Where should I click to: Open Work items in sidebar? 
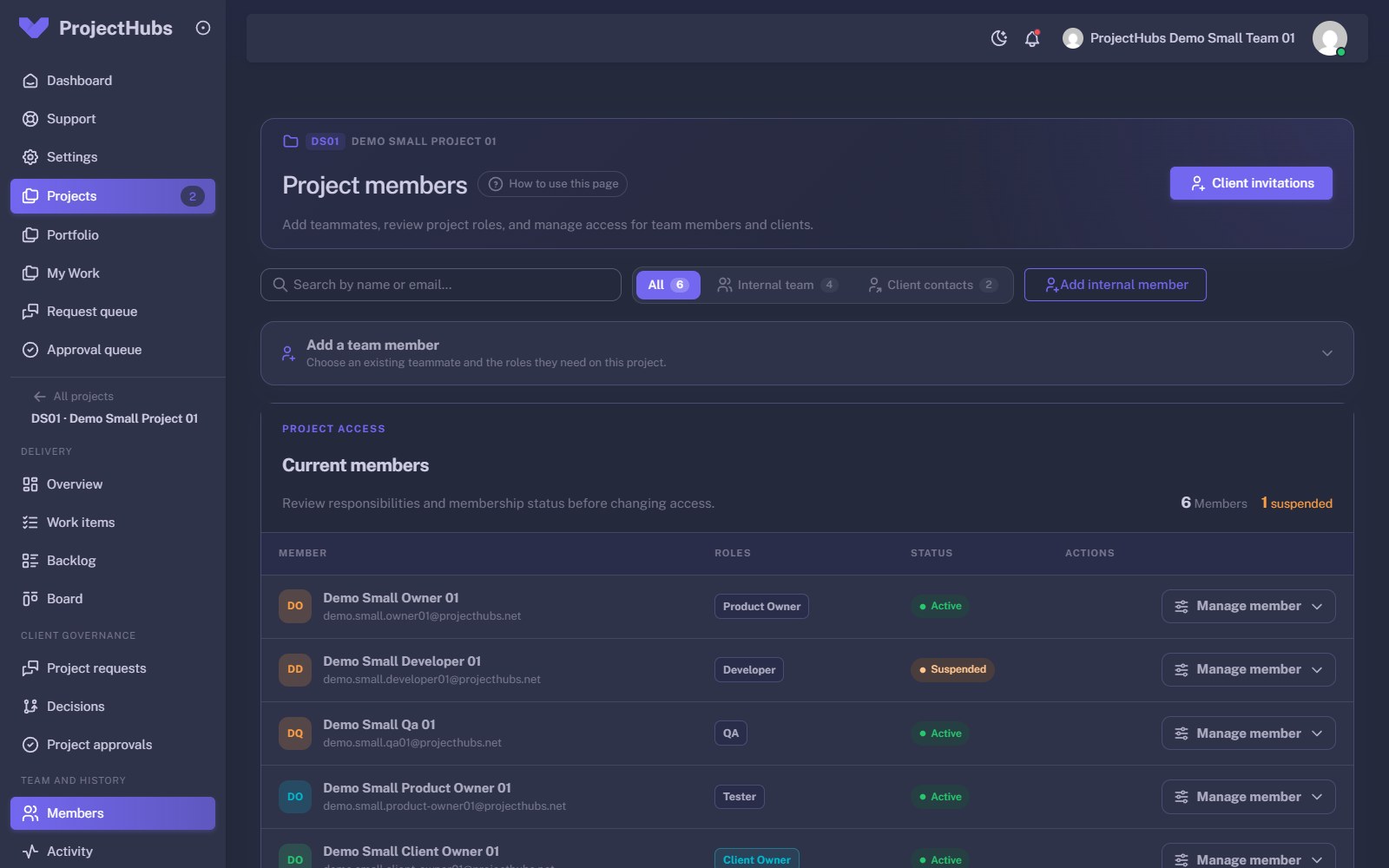(113, 523)
